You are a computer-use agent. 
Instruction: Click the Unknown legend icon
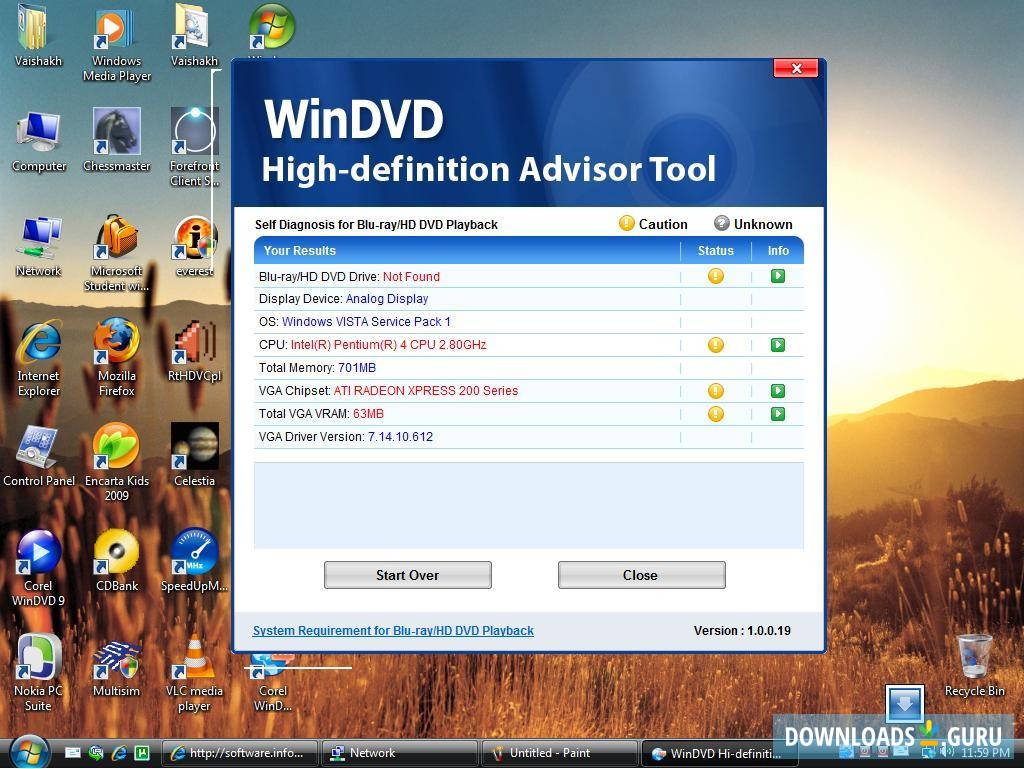point(721,223)
